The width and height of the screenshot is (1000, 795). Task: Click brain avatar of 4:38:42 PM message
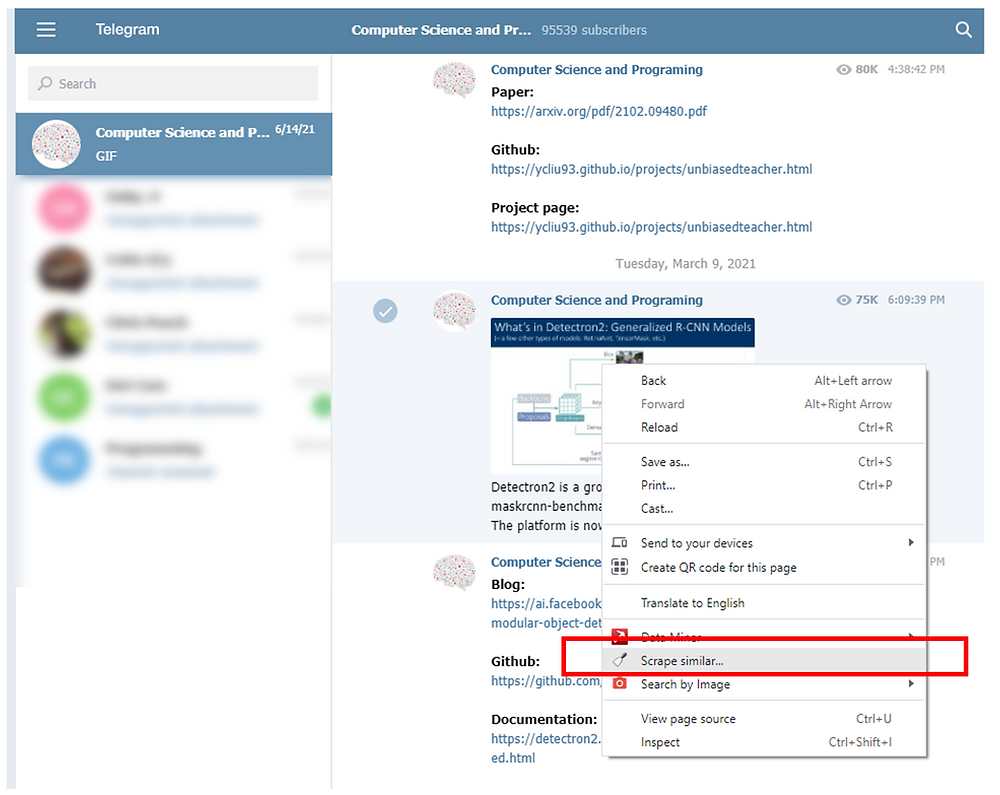tap(454, 80)
